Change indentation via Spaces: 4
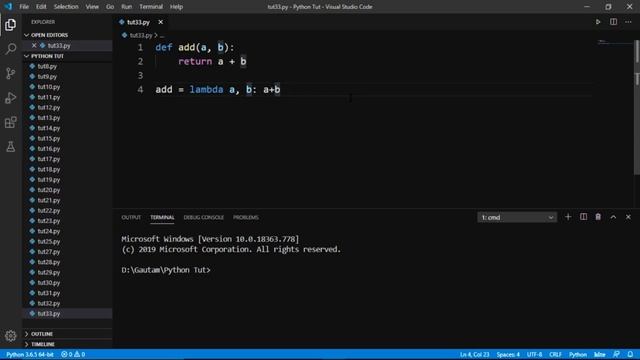The height and width of the screenshot is (360, 640). coord(508,354)
